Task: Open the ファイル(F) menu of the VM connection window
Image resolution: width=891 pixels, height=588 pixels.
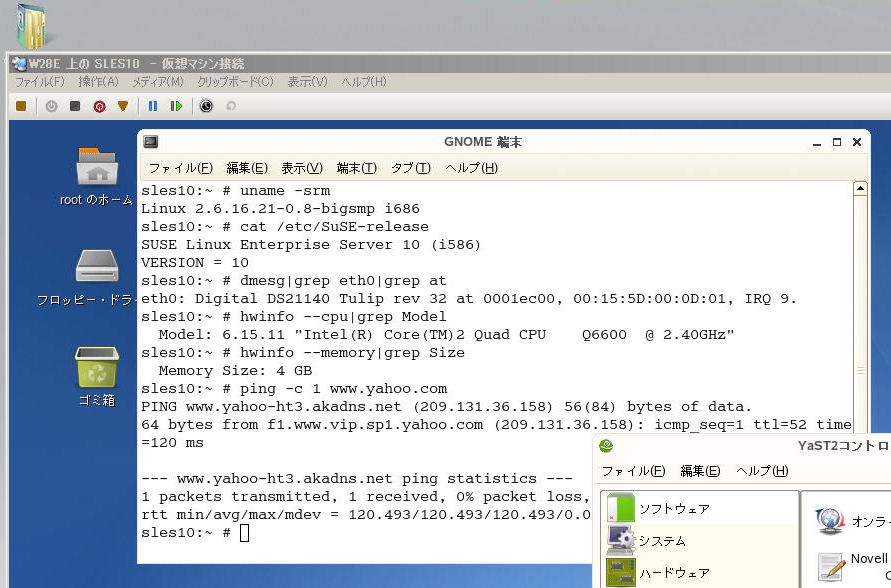Action: click(x=40, y=82)
